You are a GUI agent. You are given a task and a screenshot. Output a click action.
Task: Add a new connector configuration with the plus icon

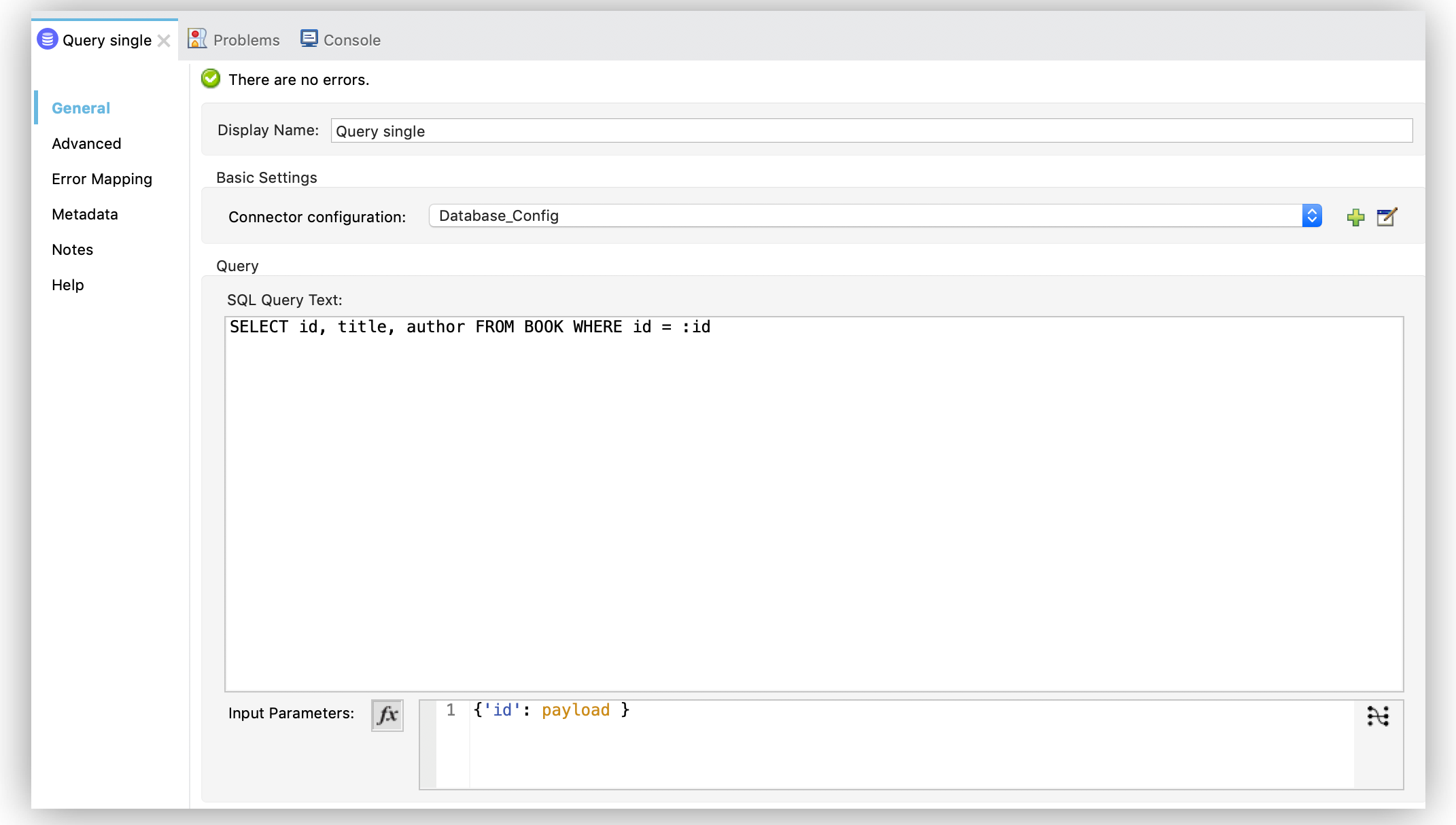coord(1355,217)
